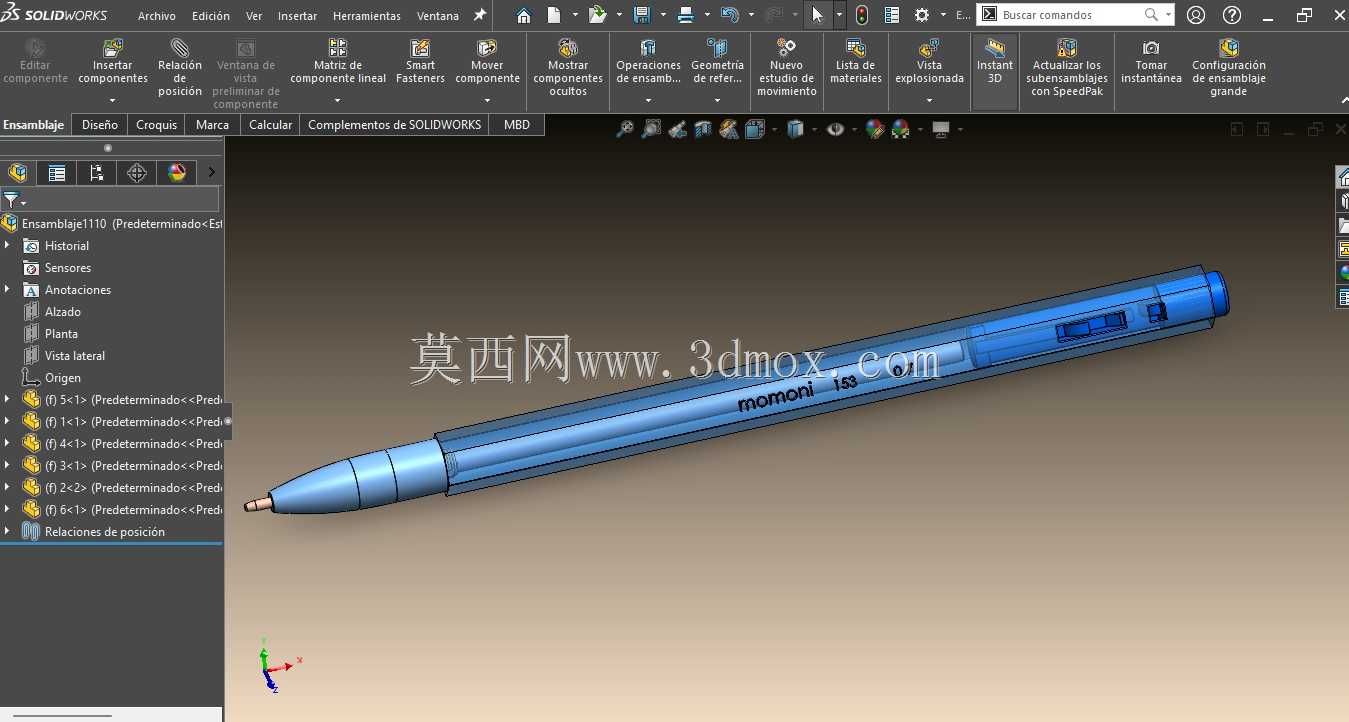Open the Lista de materiales tool
Image resolution: width=1349 pixels, height=722 pixels.
click(x=856, y=61)
